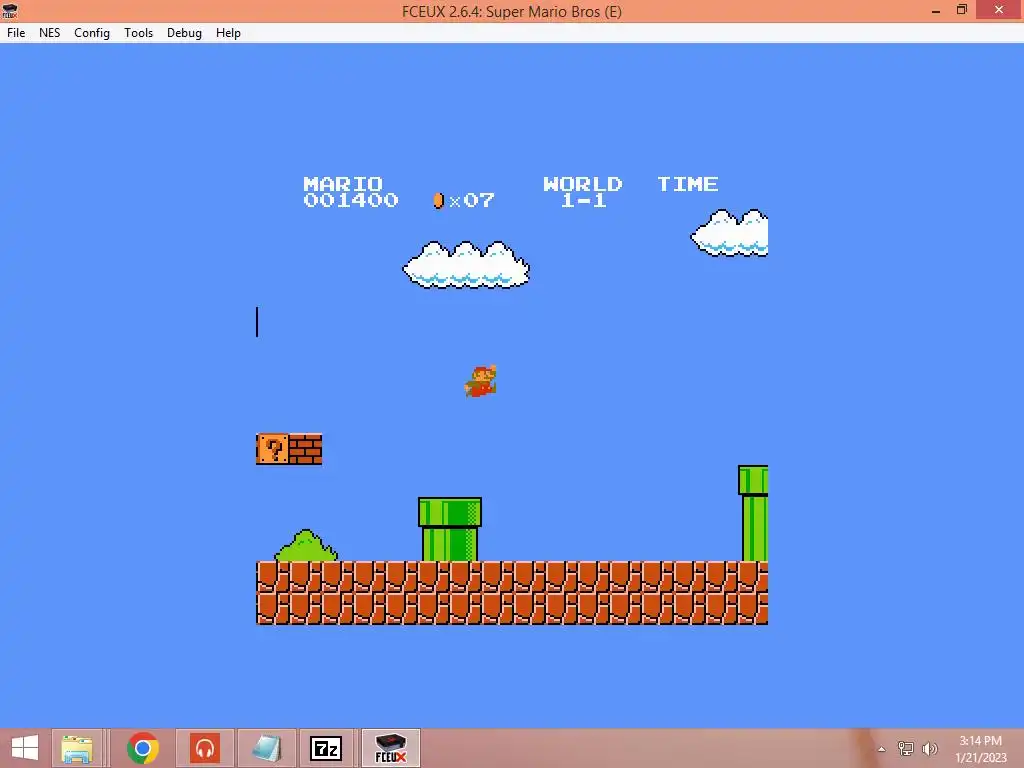Click the coin counter x07
The width and height of the screenshot is (1024, 768).
pyautogui.click(x=464, y=200)
